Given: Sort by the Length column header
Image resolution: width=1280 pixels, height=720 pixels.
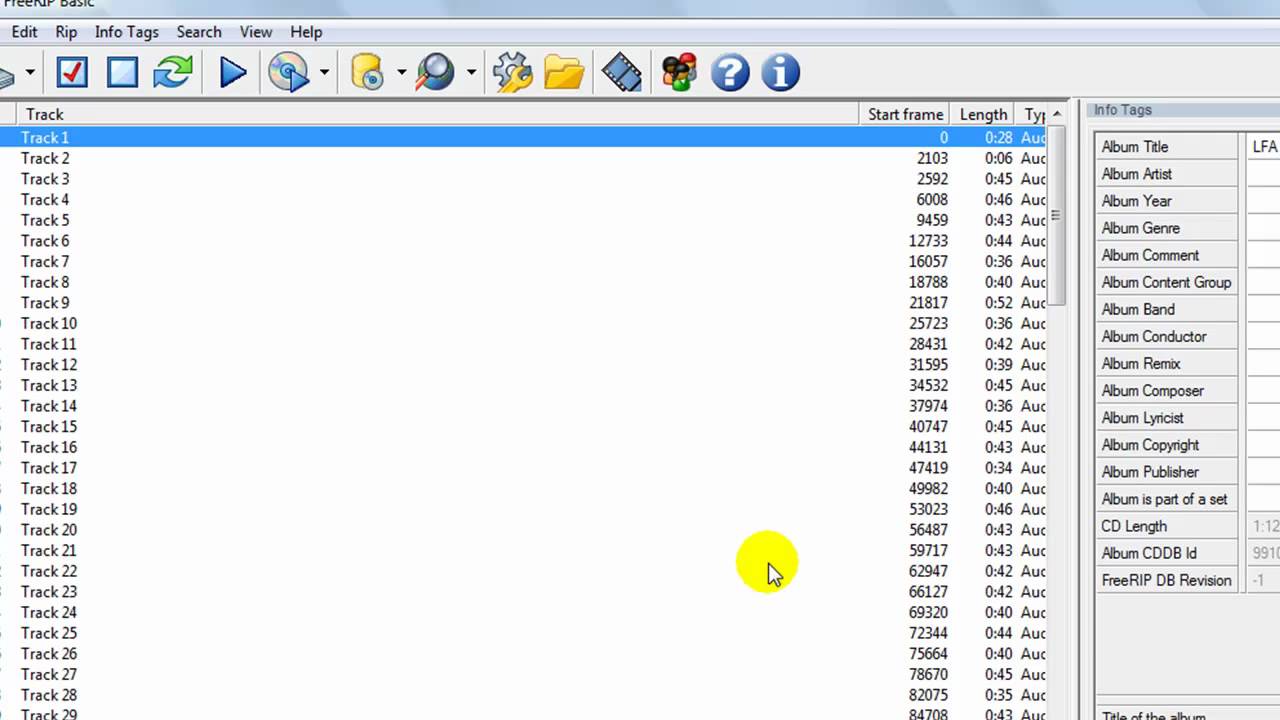Looking at the screenshot, I should (983, 114).
